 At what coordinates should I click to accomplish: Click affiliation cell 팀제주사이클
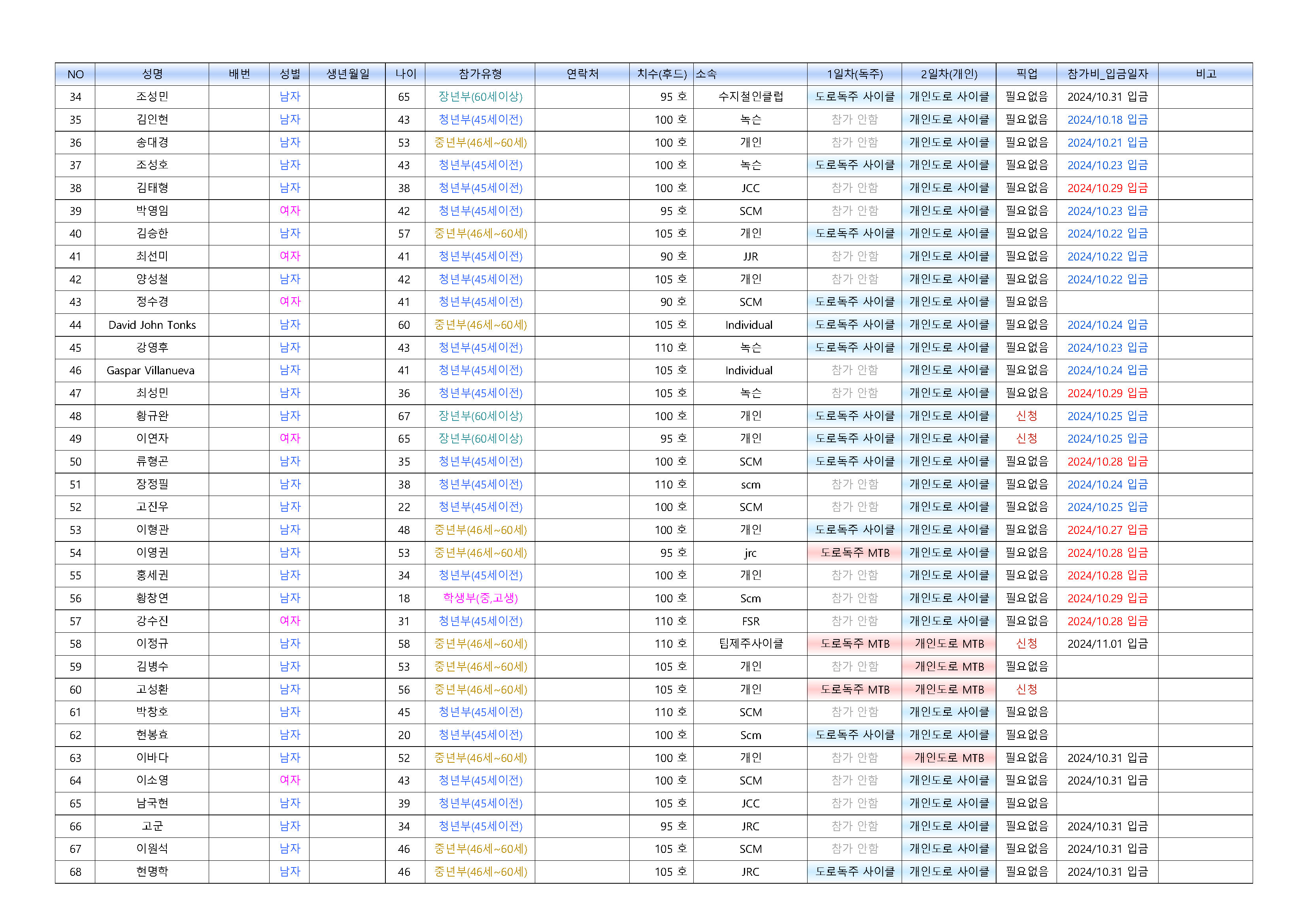pyautogui.click(x=750, y=644)
